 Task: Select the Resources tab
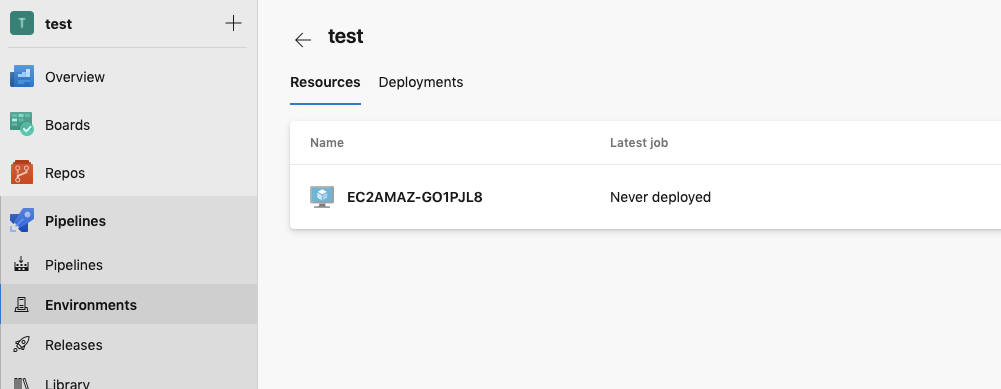(325, 82)
